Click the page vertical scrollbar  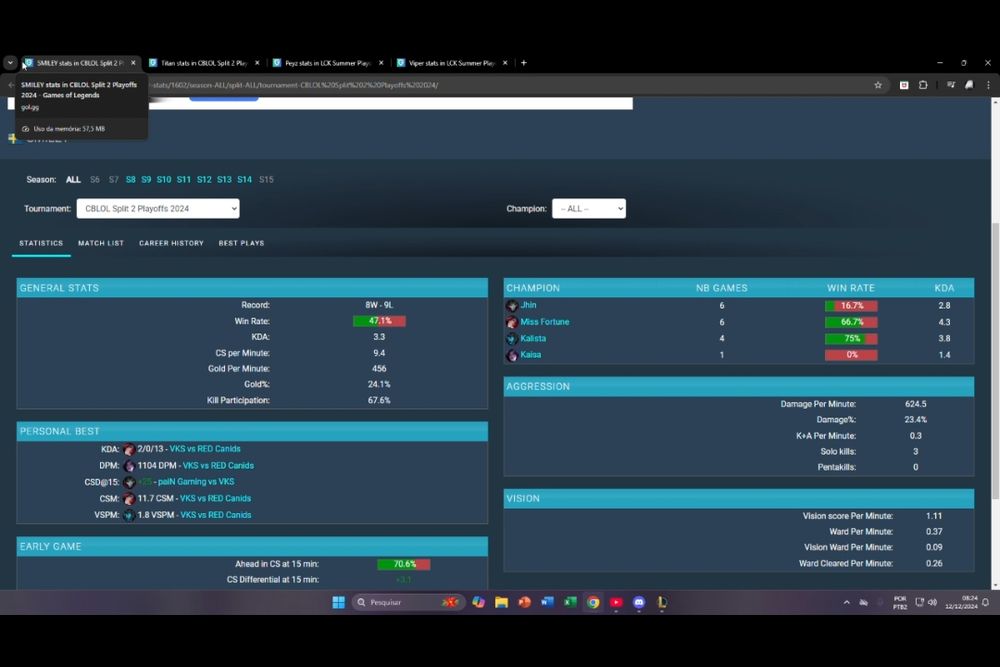coord(995,360)
